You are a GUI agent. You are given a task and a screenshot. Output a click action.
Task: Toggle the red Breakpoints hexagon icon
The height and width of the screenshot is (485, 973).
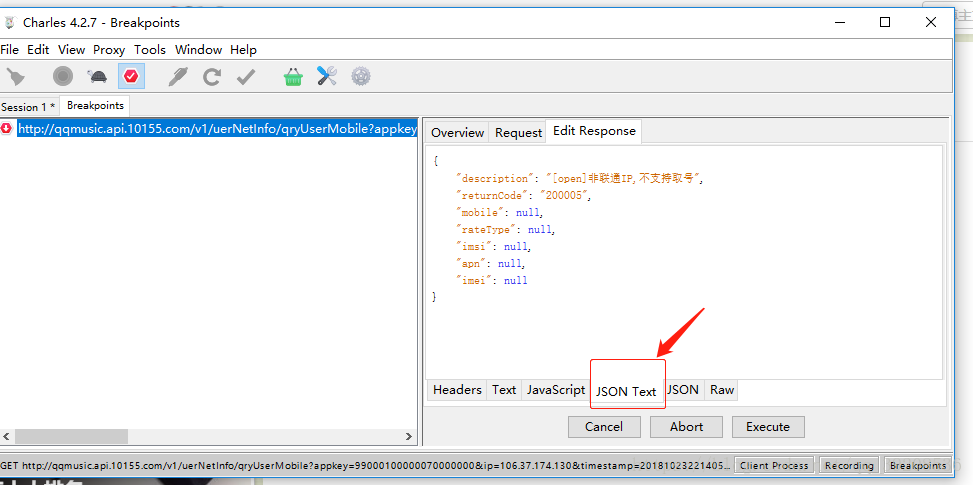tap(131, 76)
